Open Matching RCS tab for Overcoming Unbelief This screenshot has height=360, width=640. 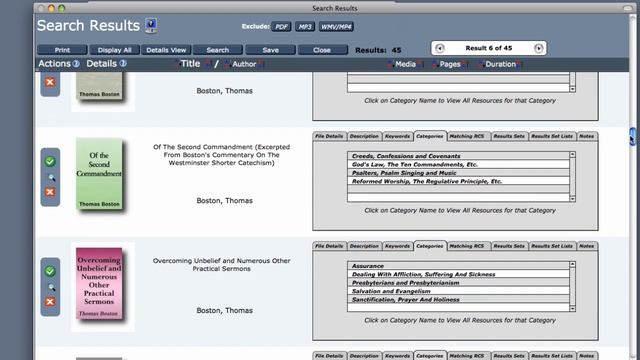click(467, 246)
